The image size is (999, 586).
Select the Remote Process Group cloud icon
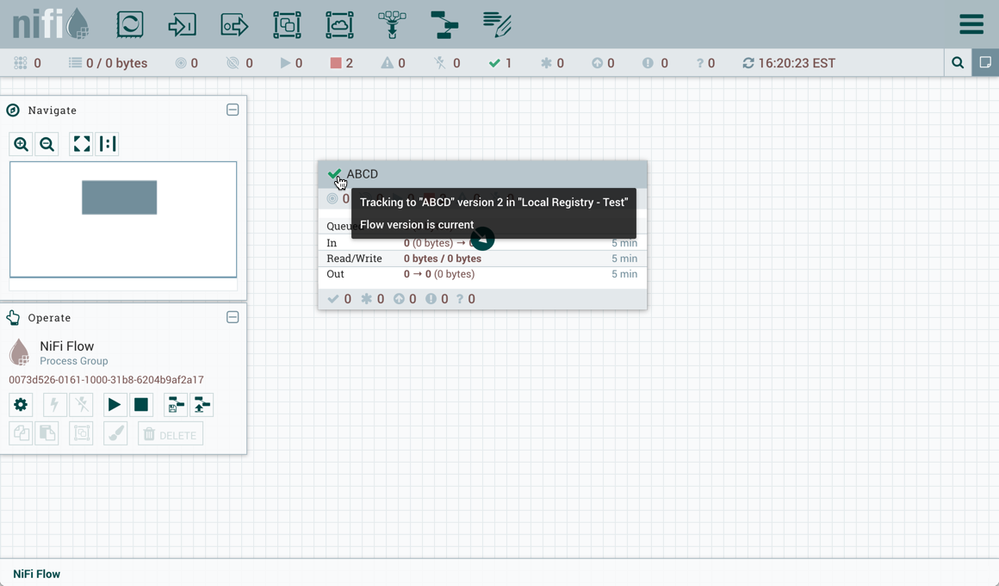click(339, 24)
